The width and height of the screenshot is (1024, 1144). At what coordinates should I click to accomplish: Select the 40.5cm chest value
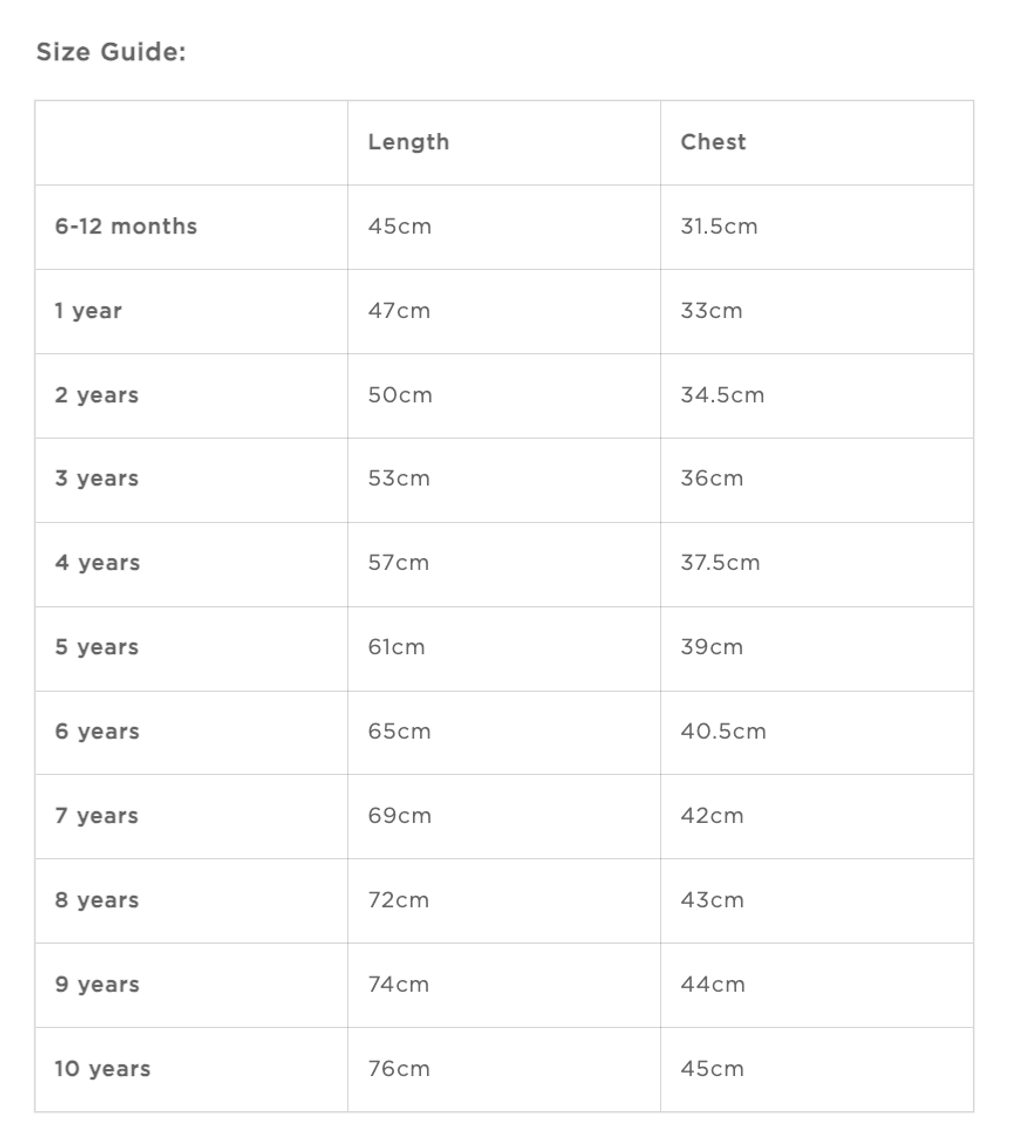(x=723, y=732)
